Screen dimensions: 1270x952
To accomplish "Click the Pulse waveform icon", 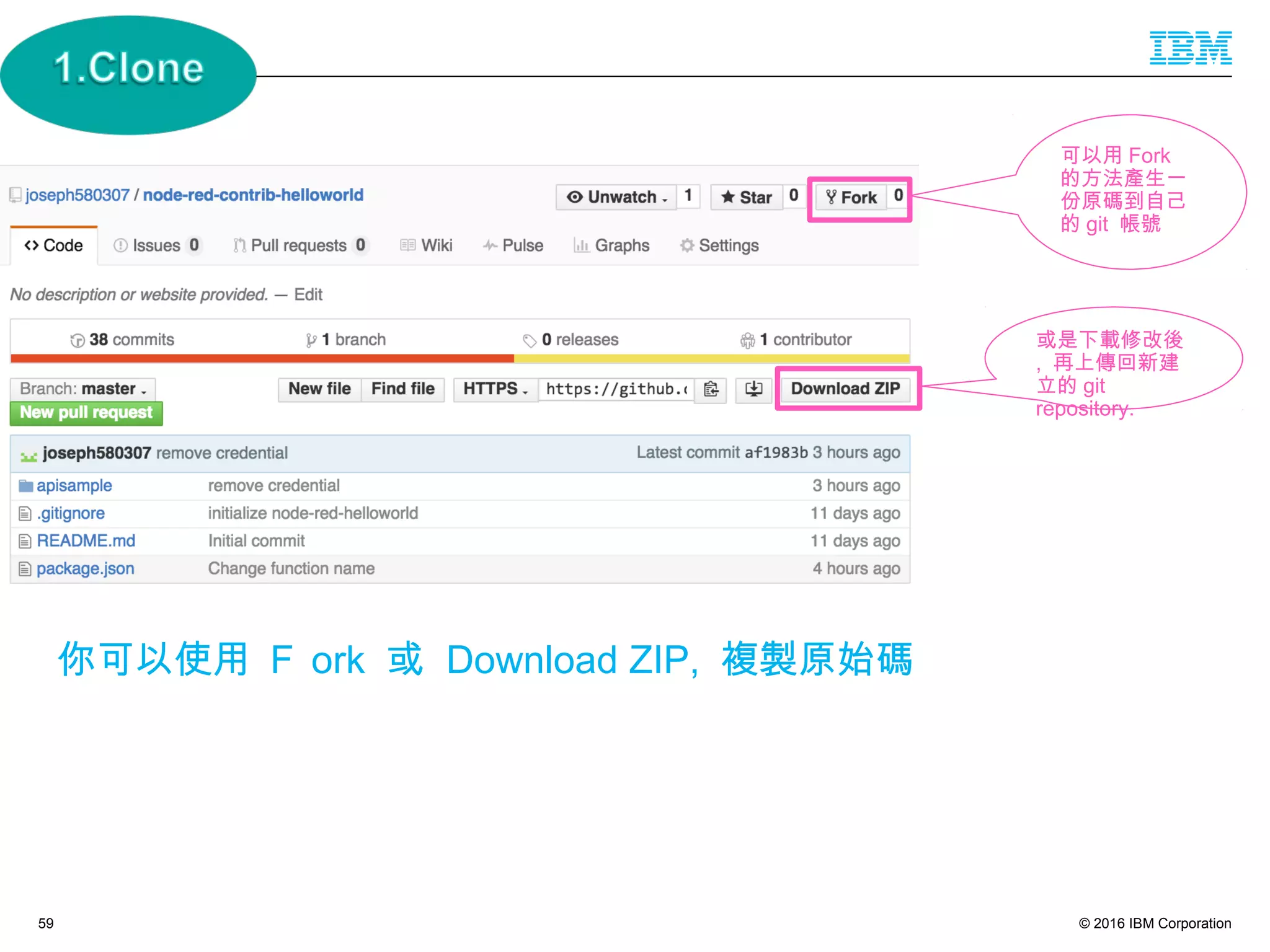I will point(491,245).
